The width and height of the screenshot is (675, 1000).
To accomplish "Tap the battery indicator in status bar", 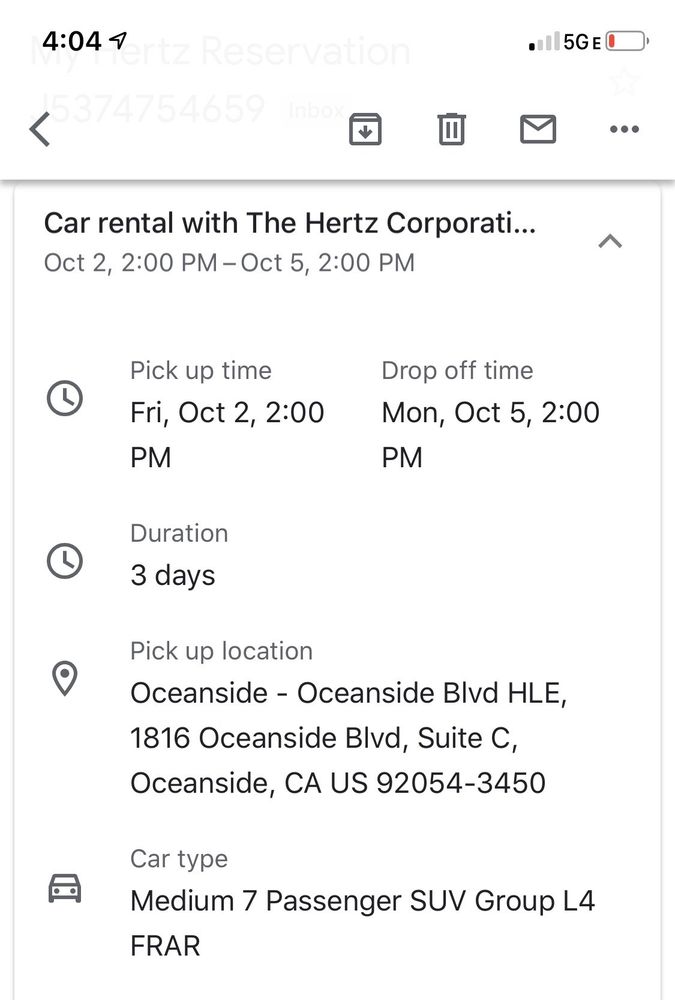I will pos(628,42).
